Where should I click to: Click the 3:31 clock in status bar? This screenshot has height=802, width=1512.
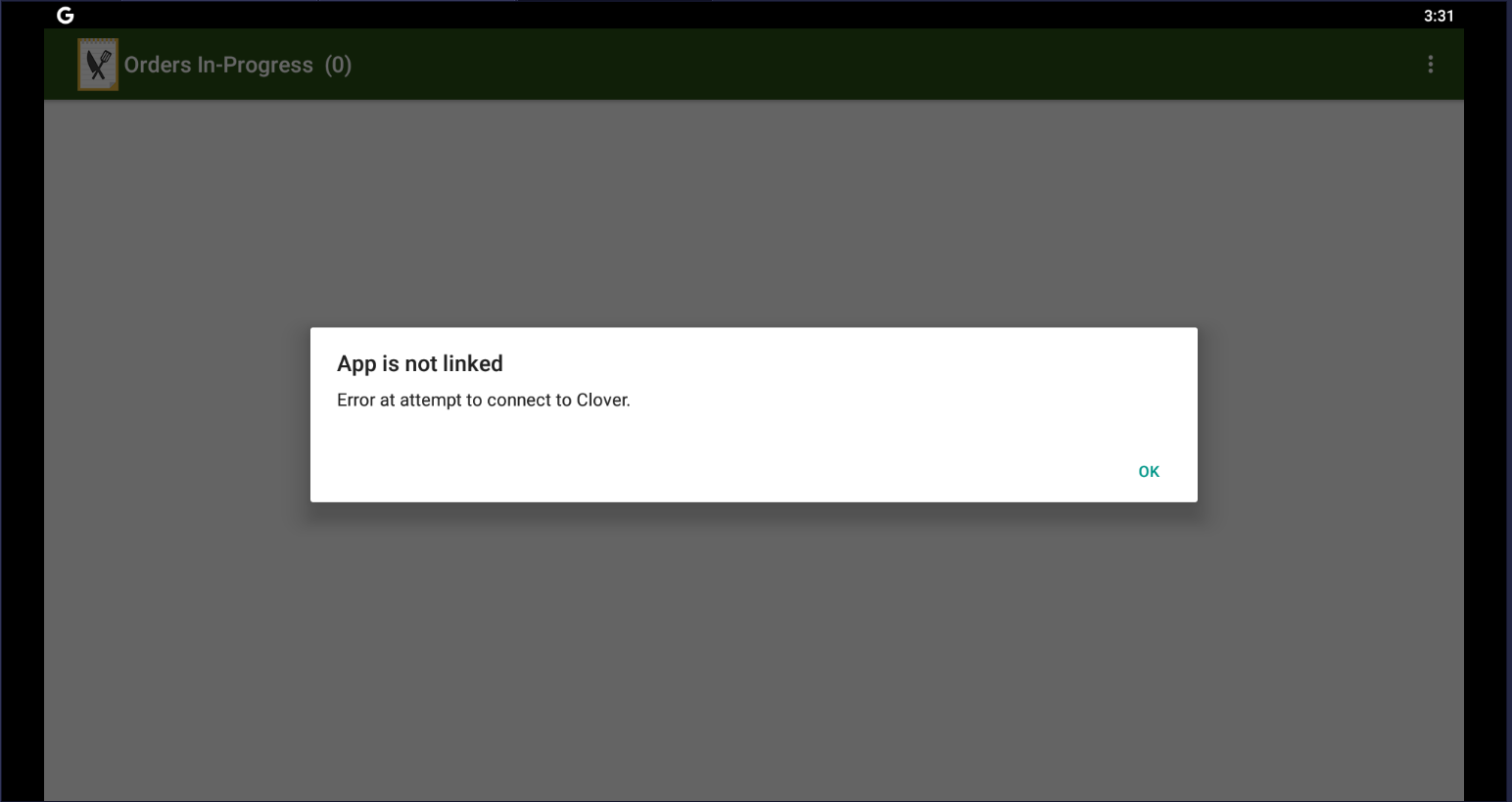pos(1439,16)
